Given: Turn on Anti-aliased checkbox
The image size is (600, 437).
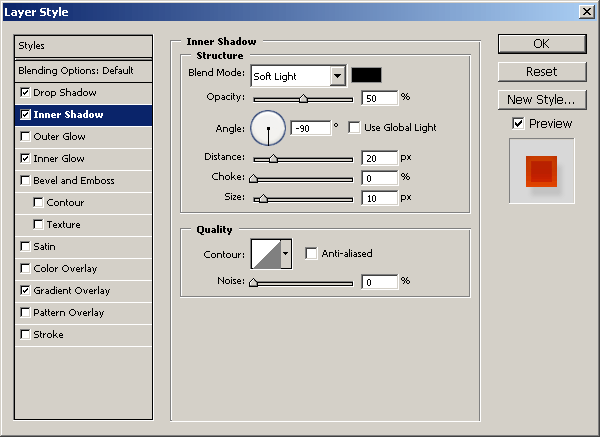Looking at the screenshot, I should point(311,253).
